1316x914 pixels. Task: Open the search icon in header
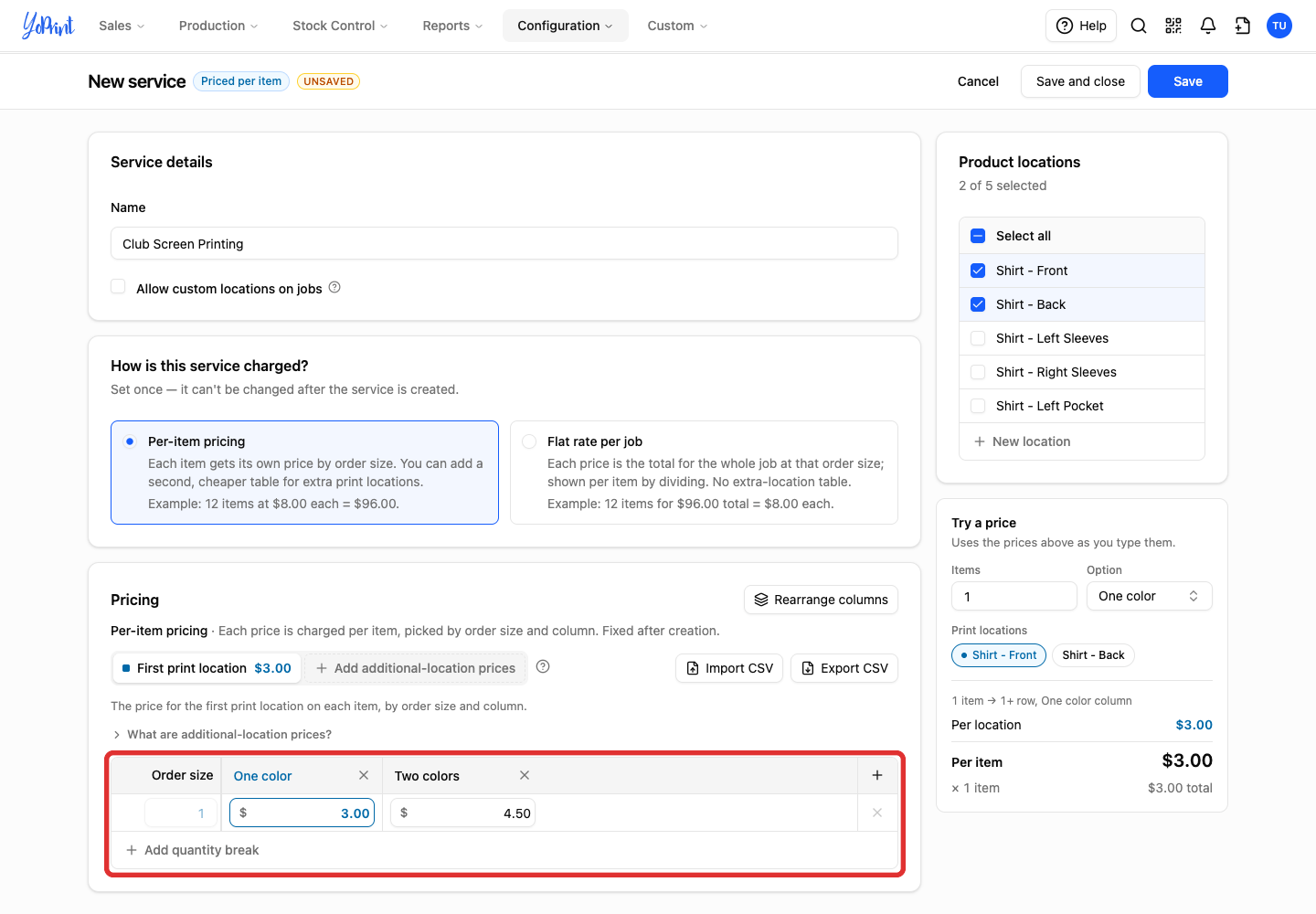pos(1139,26)
